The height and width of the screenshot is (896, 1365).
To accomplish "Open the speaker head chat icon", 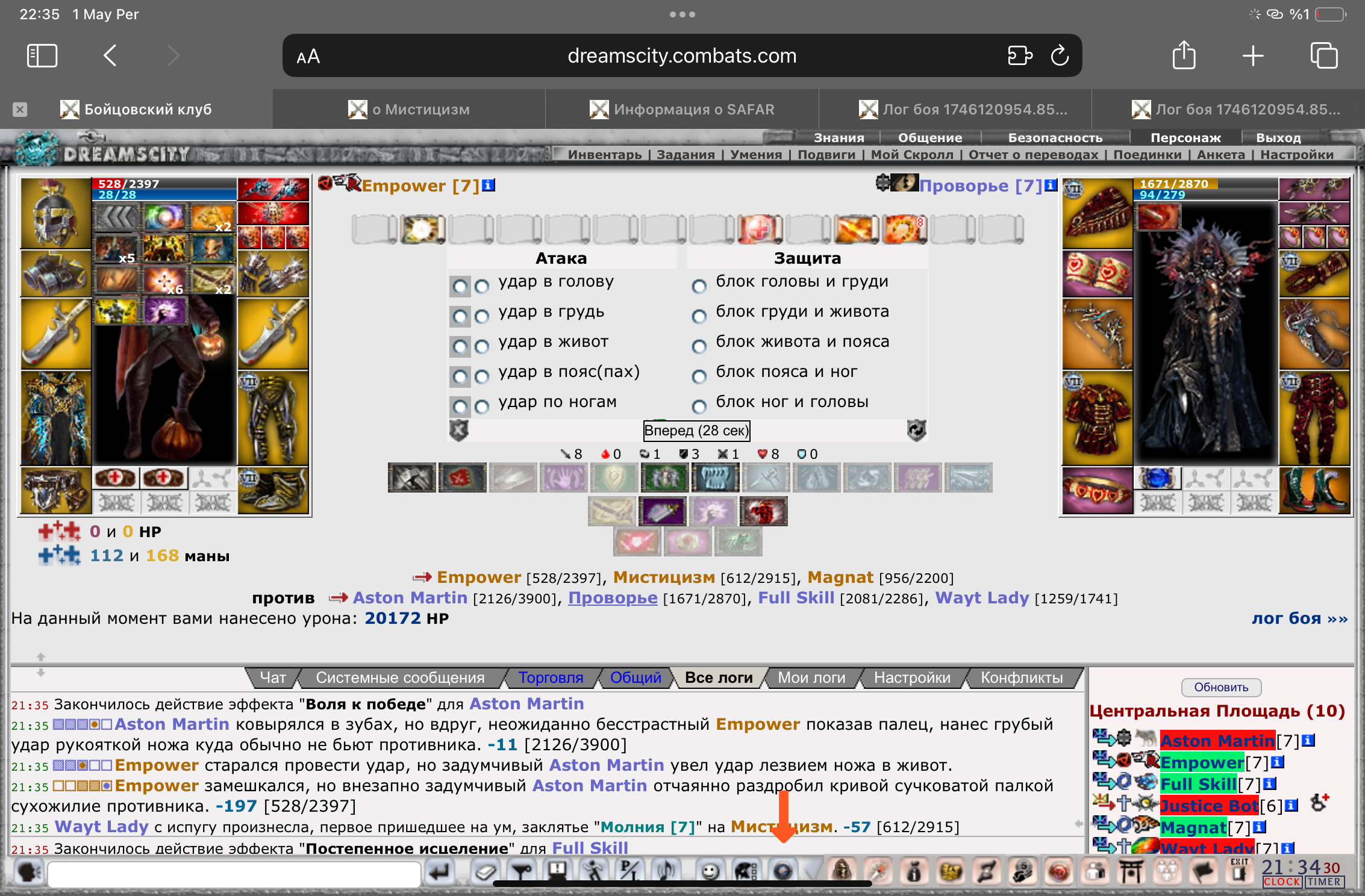I will click(29, 873).
